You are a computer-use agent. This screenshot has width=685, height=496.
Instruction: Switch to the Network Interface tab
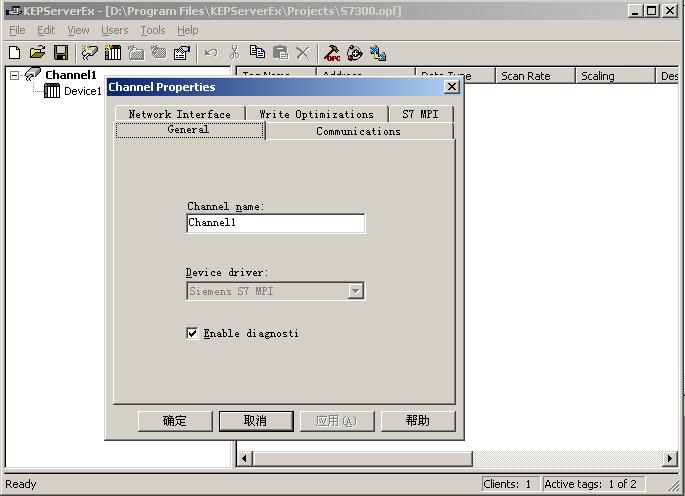click(x=180, y=114)
